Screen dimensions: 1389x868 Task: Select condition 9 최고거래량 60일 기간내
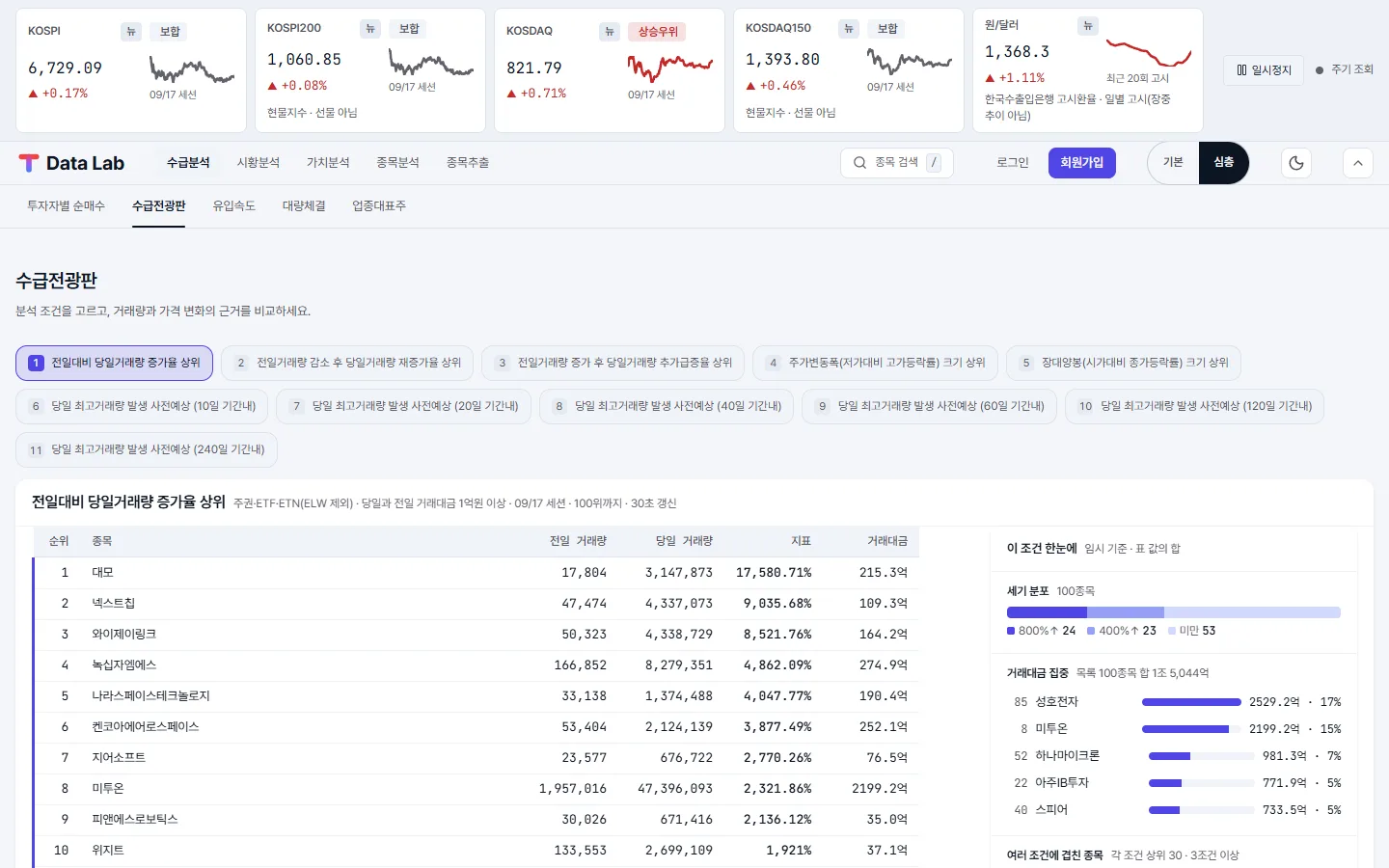click(930, 406)
